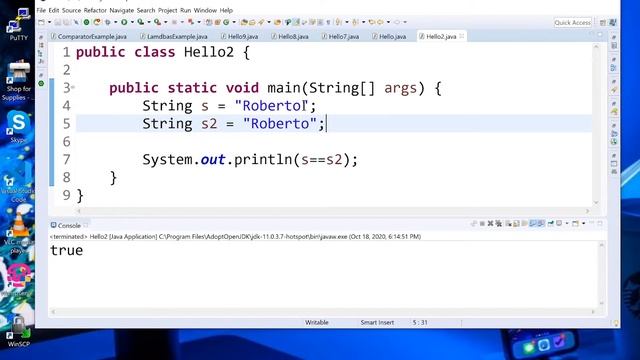Click the Open Console icon

[575, 224]
